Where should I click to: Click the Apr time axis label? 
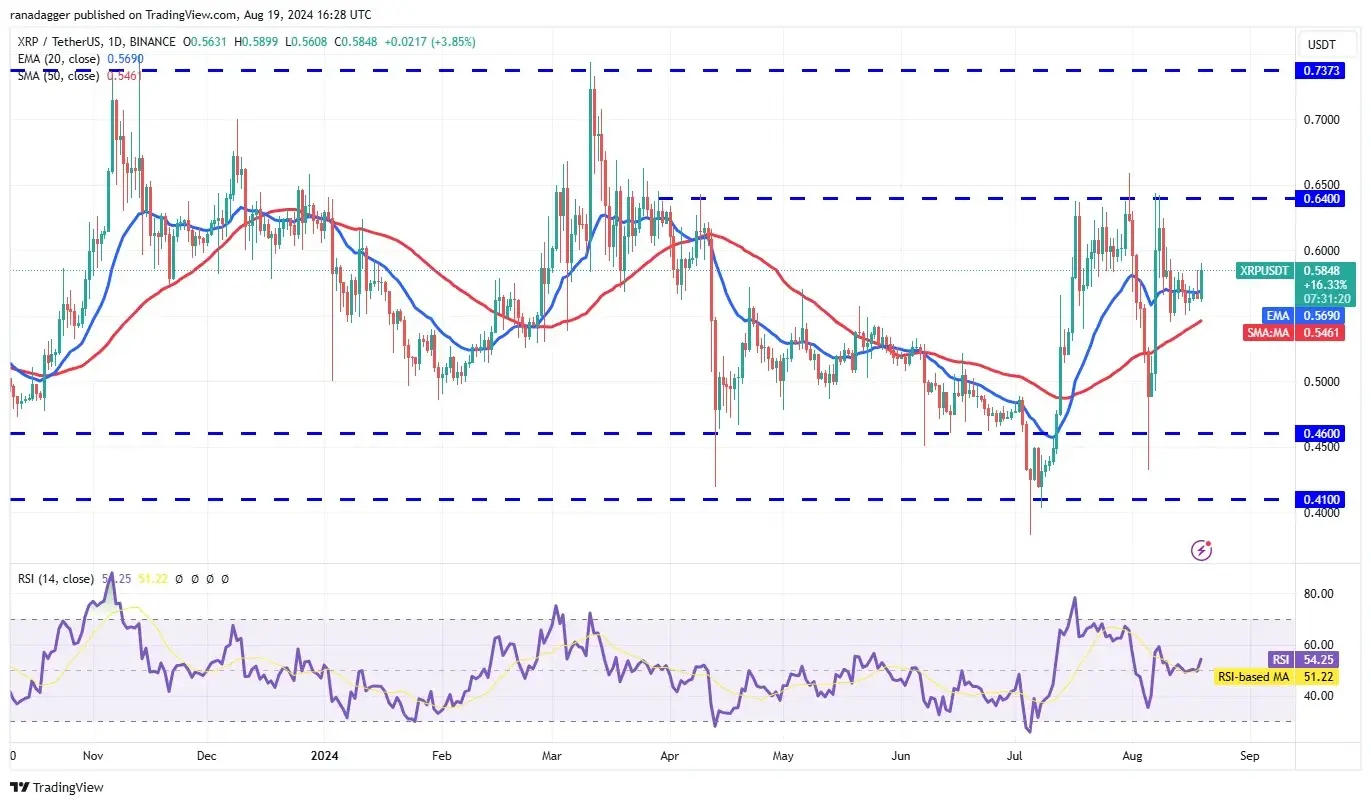coord(670,756)
